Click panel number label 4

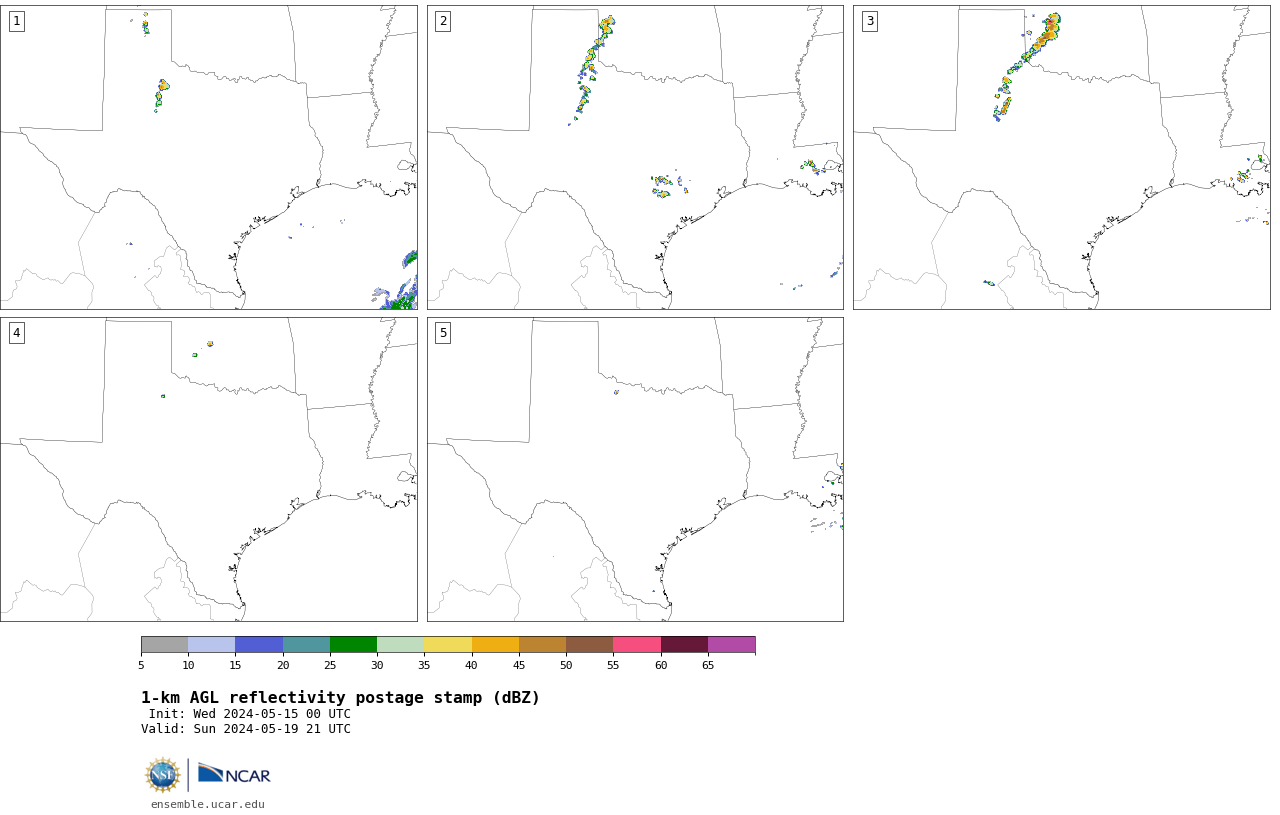point(16,333)
